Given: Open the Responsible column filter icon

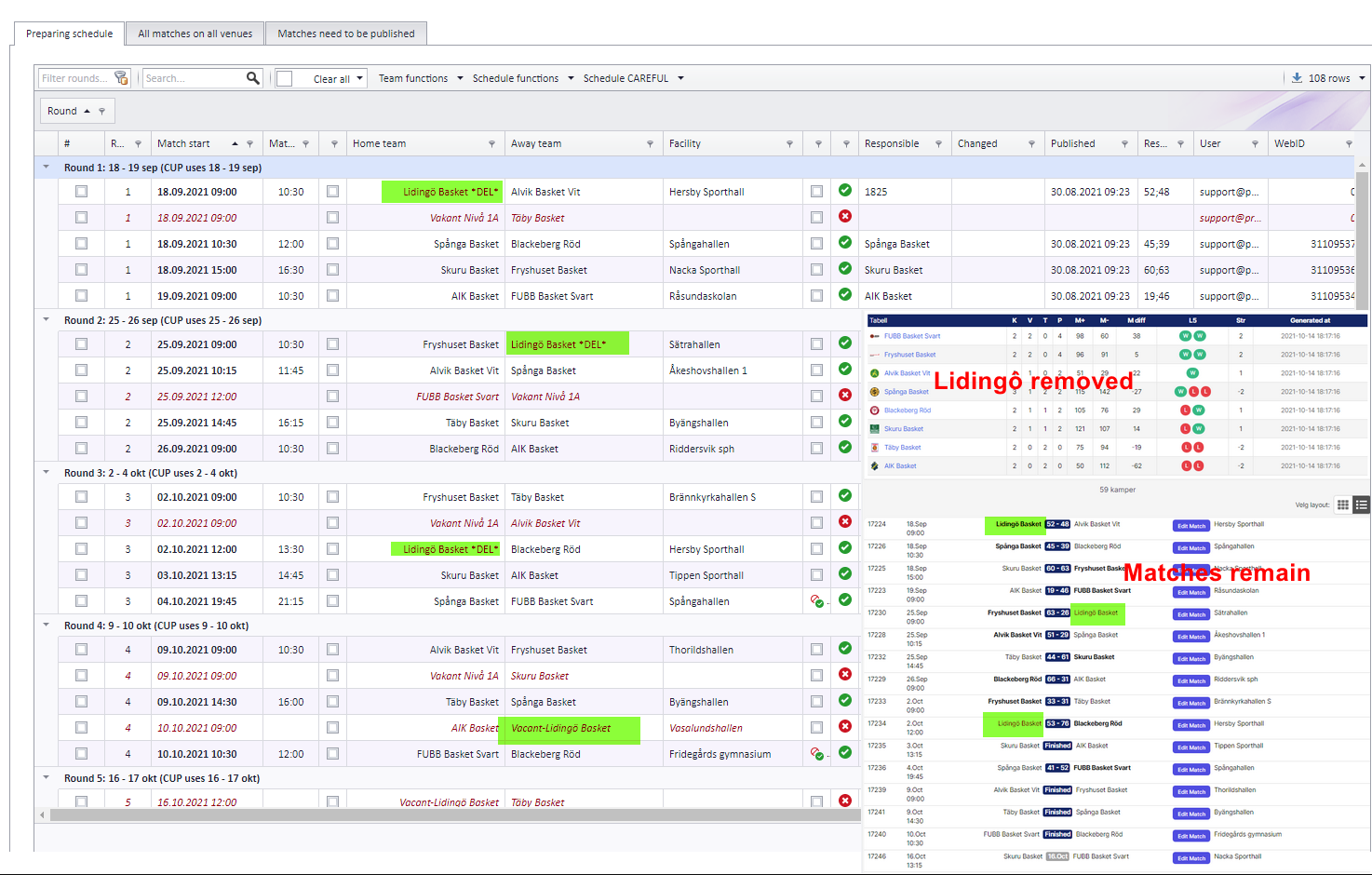Looking at the screenshot, I should (938, 143).
